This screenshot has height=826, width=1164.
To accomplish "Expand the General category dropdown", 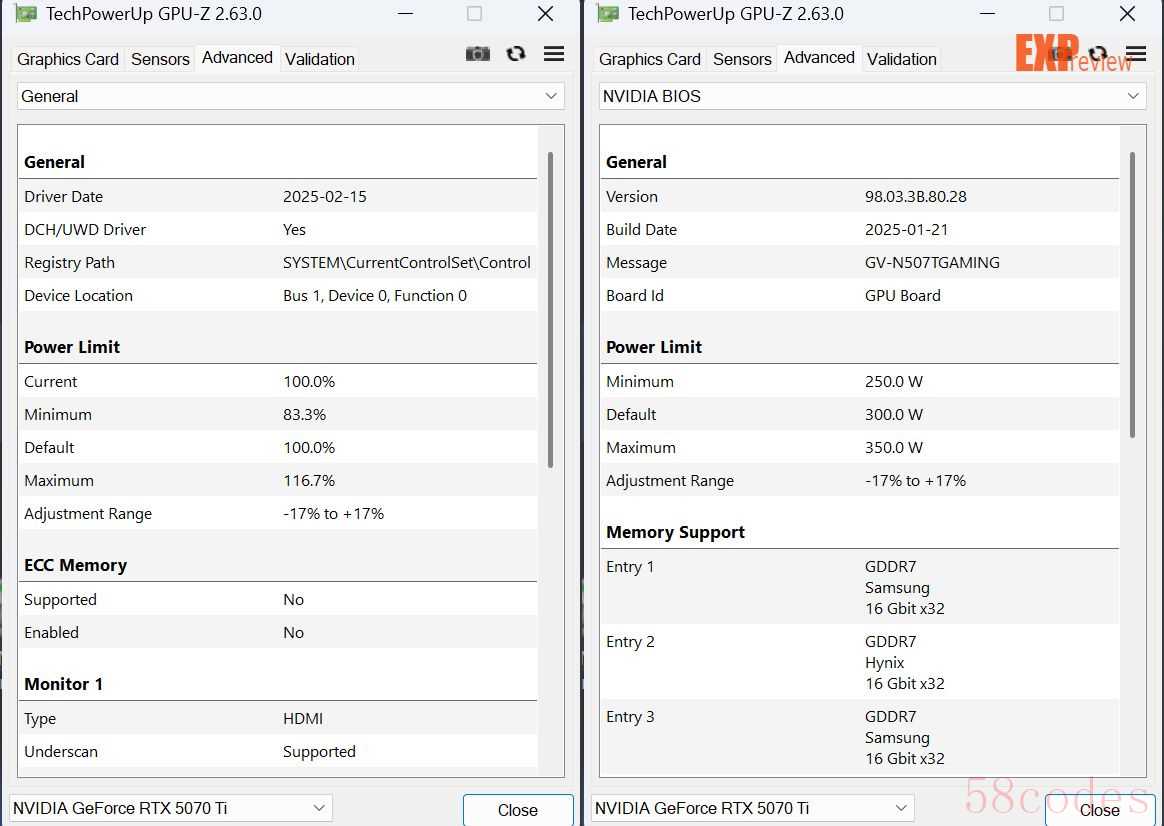I will click(290, 96).
